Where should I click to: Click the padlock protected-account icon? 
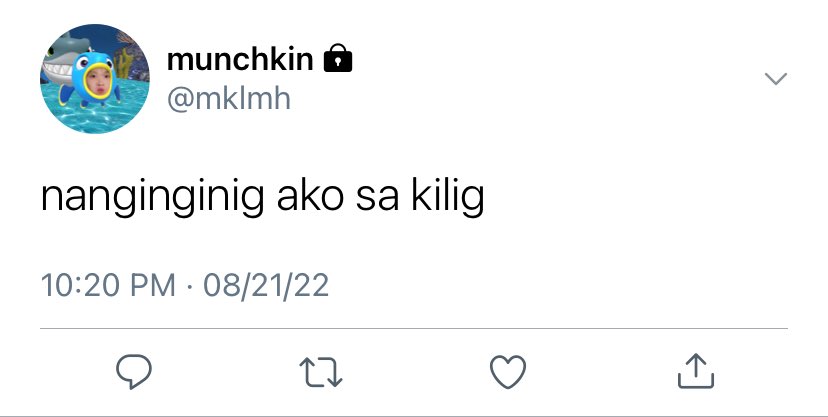pos(337,58)
